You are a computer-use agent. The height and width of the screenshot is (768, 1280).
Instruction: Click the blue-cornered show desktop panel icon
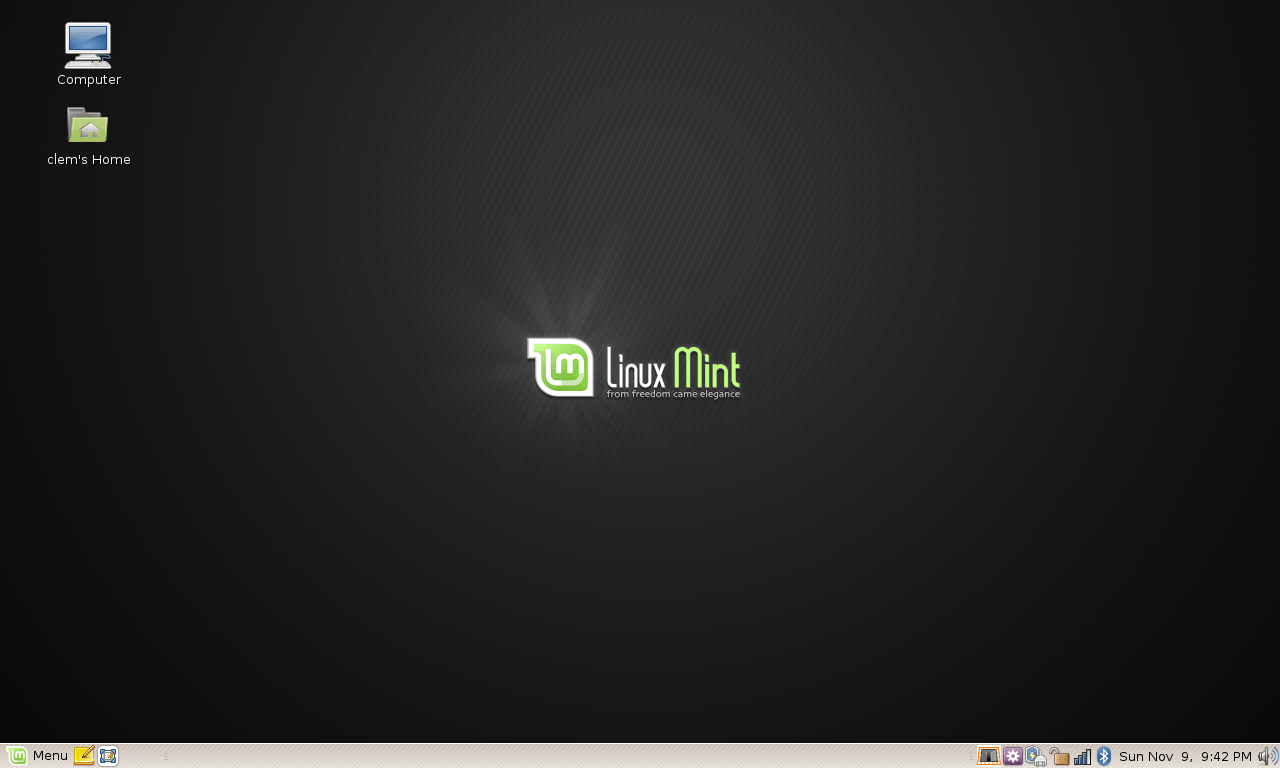(108, 756)
